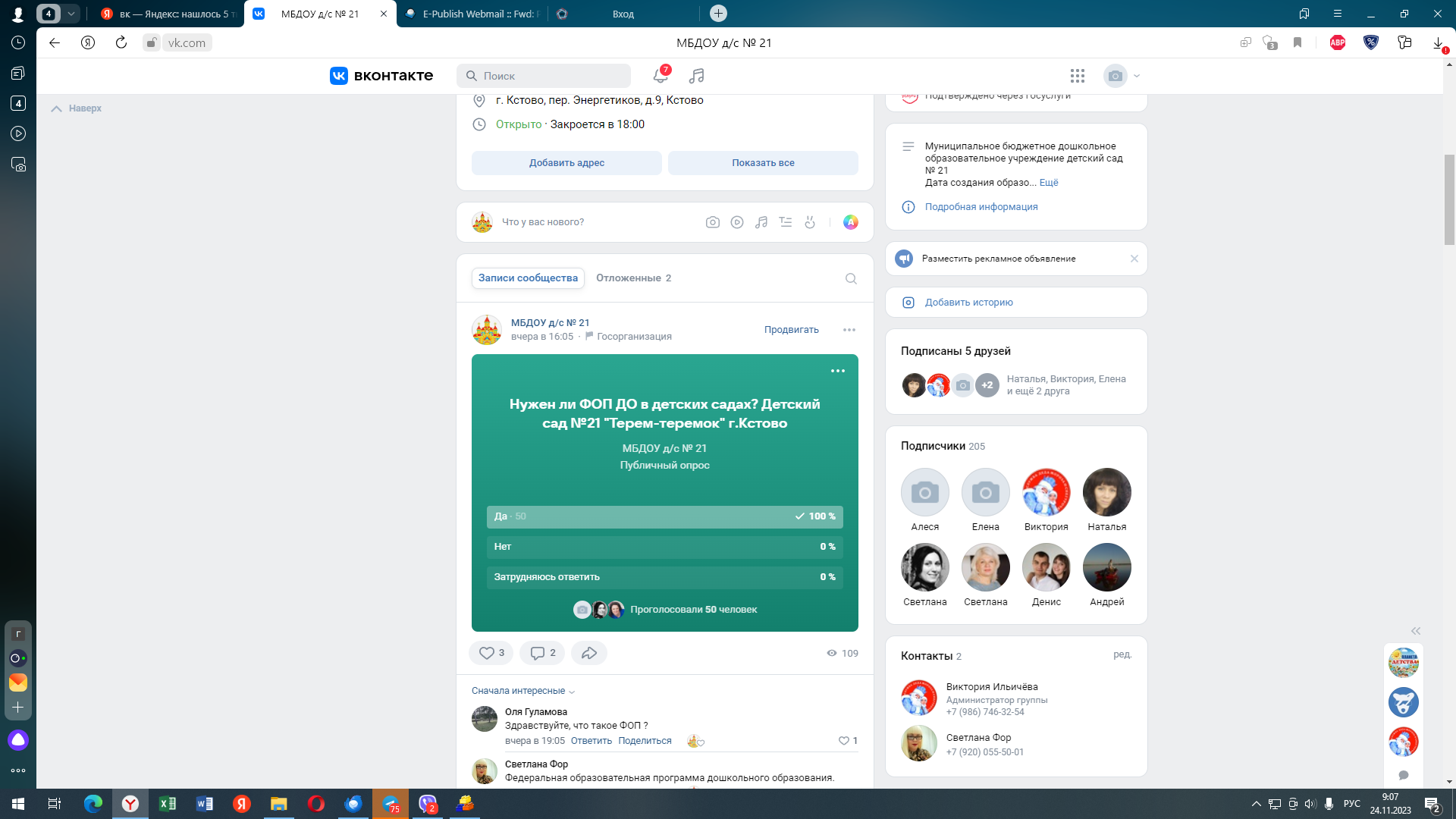
Task: Attach photo to new post
Action: [713, 222]
